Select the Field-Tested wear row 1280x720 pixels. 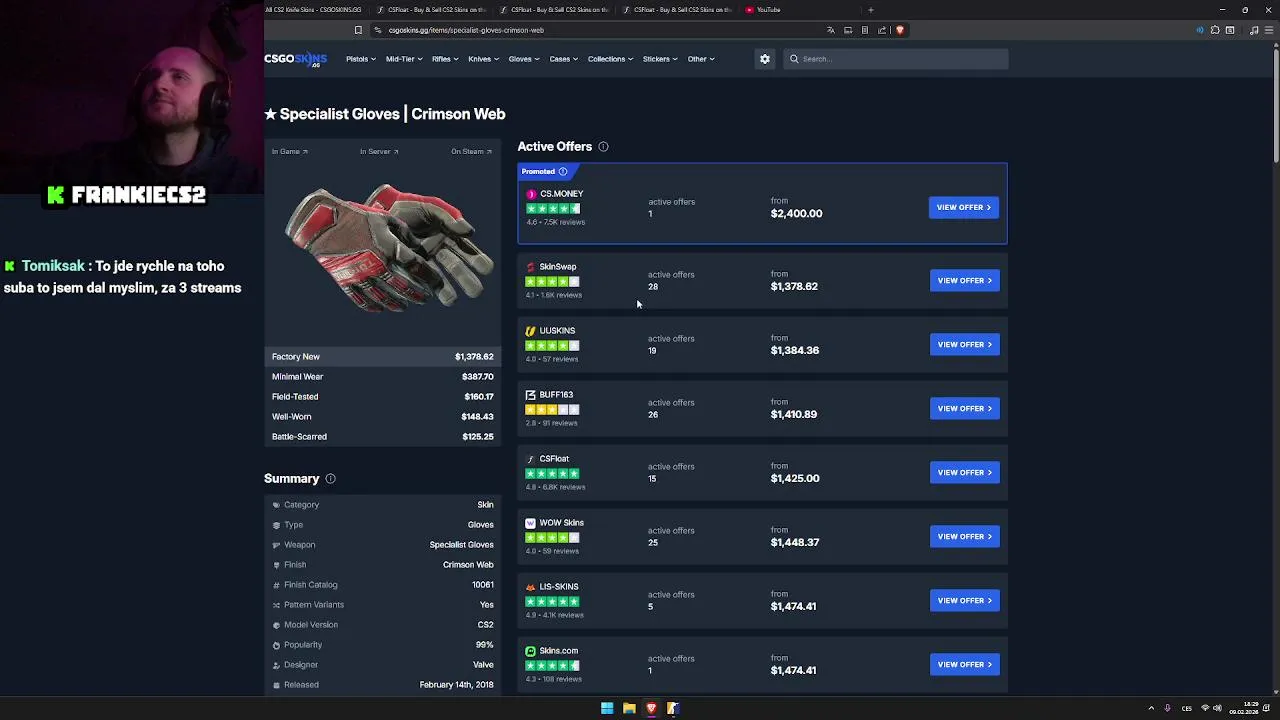pyautogui.click(x=382, y=397)
